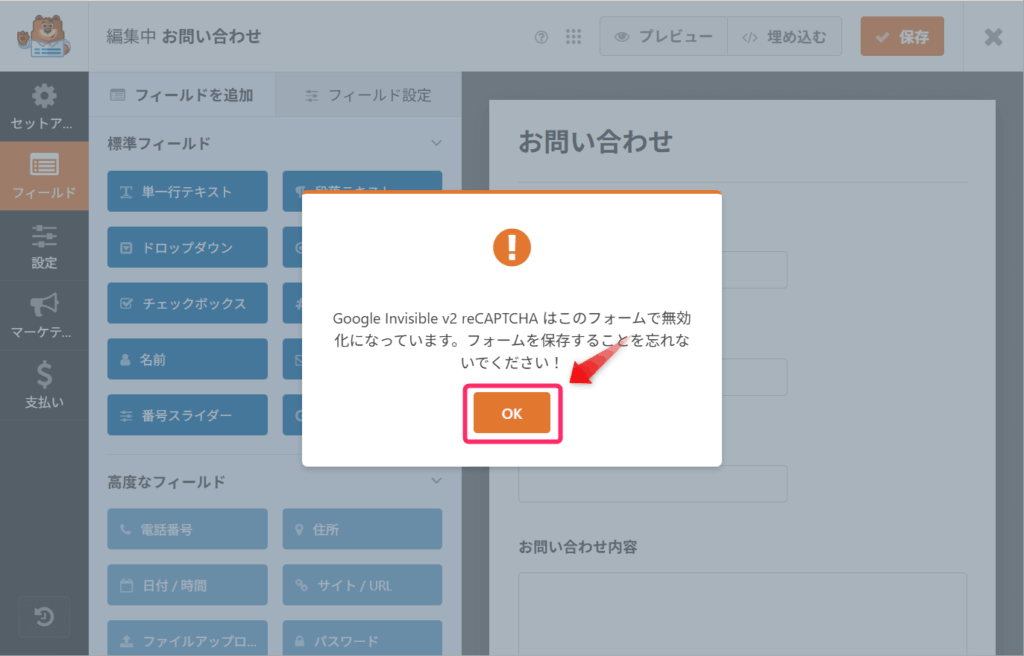Add a ファイルアップロード field
Viewport: 1024px width, 656px height.
[187, 638]
